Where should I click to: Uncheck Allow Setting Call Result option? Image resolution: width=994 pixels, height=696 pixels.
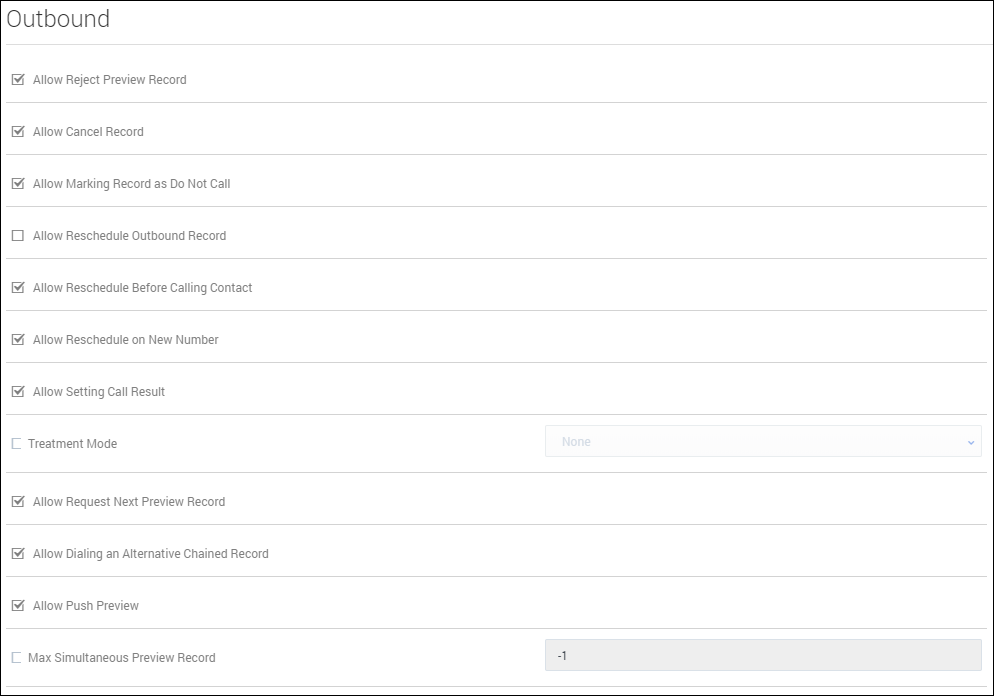pyautogui.click(x=18, y=392)
